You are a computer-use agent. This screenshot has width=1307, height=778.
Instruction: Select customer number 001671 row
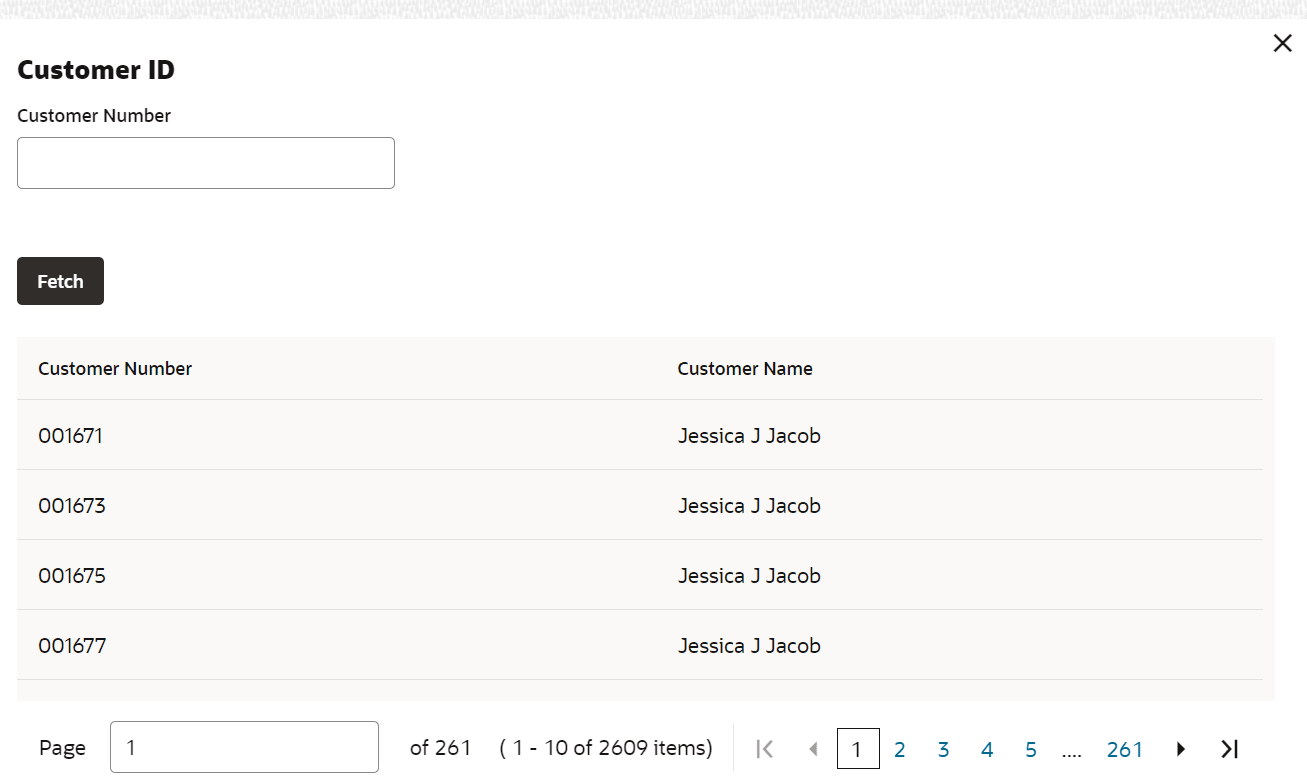(x=71, y=436)
